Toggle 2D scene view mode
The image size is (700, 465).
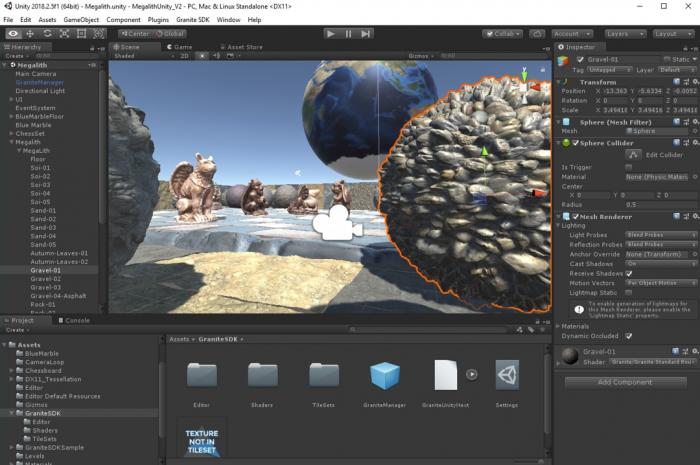coord(184,56)
